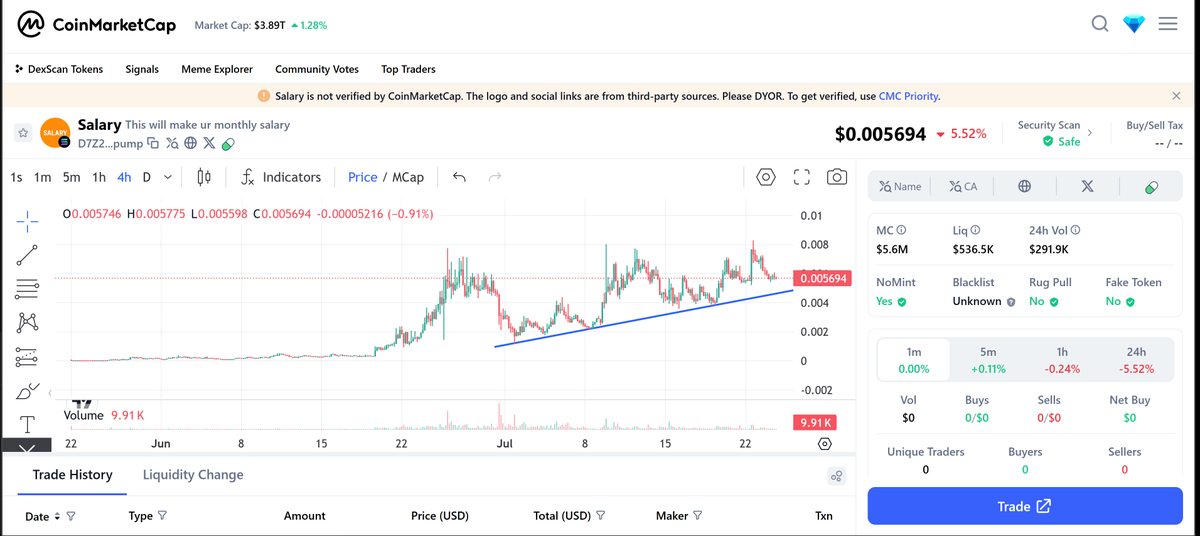Expand drawing toolbar down chevron
This screenshot has width=1200, height=536.
coord(27,447)
